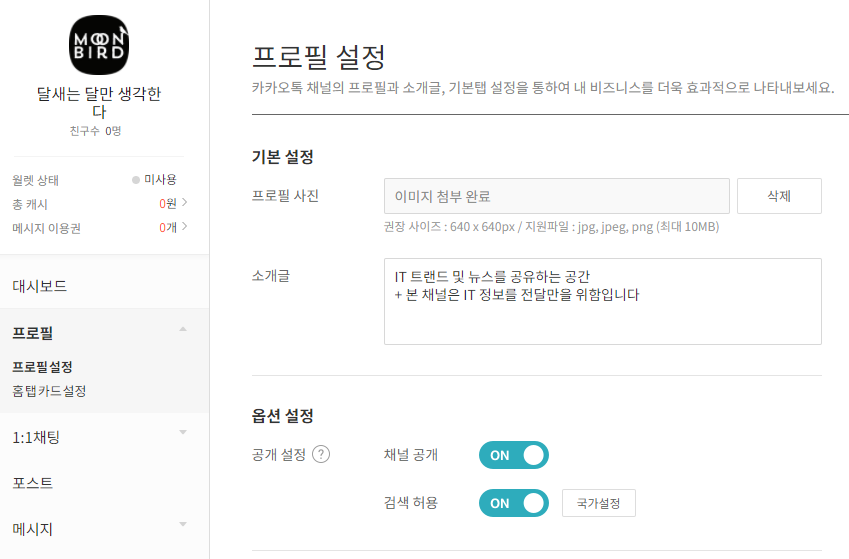Open 홈탭카드설정 submenu item
Screen dimensions: 849x559
pyautogui.click(x=49, y=391)
